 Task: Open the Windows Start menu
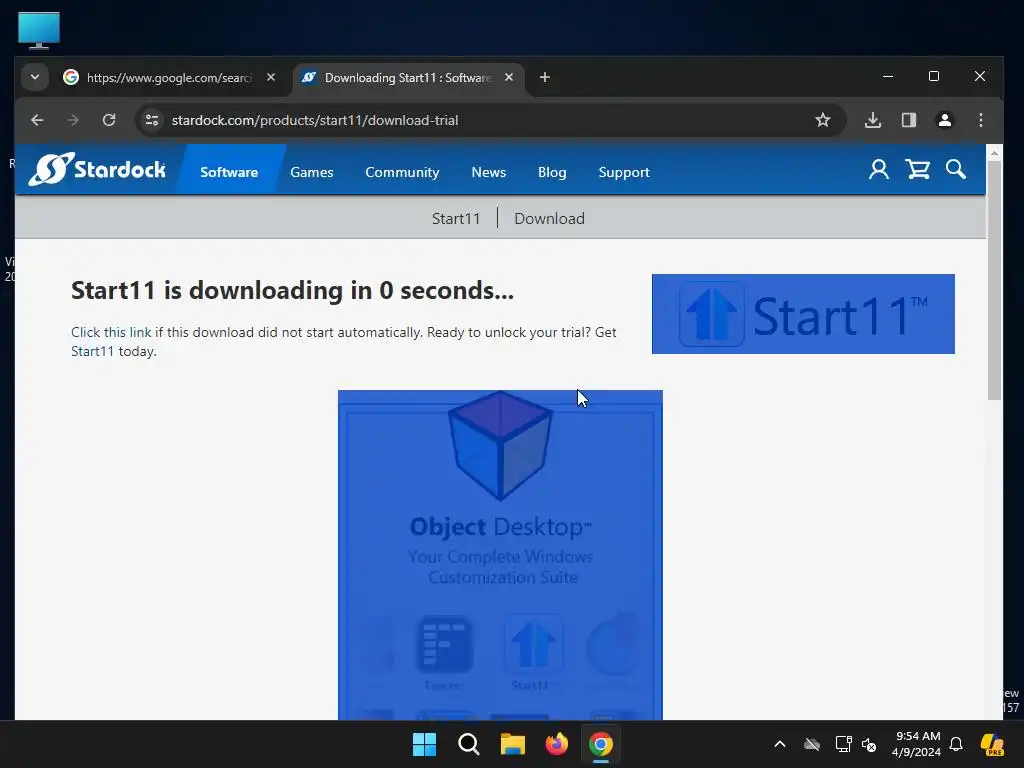424,744
